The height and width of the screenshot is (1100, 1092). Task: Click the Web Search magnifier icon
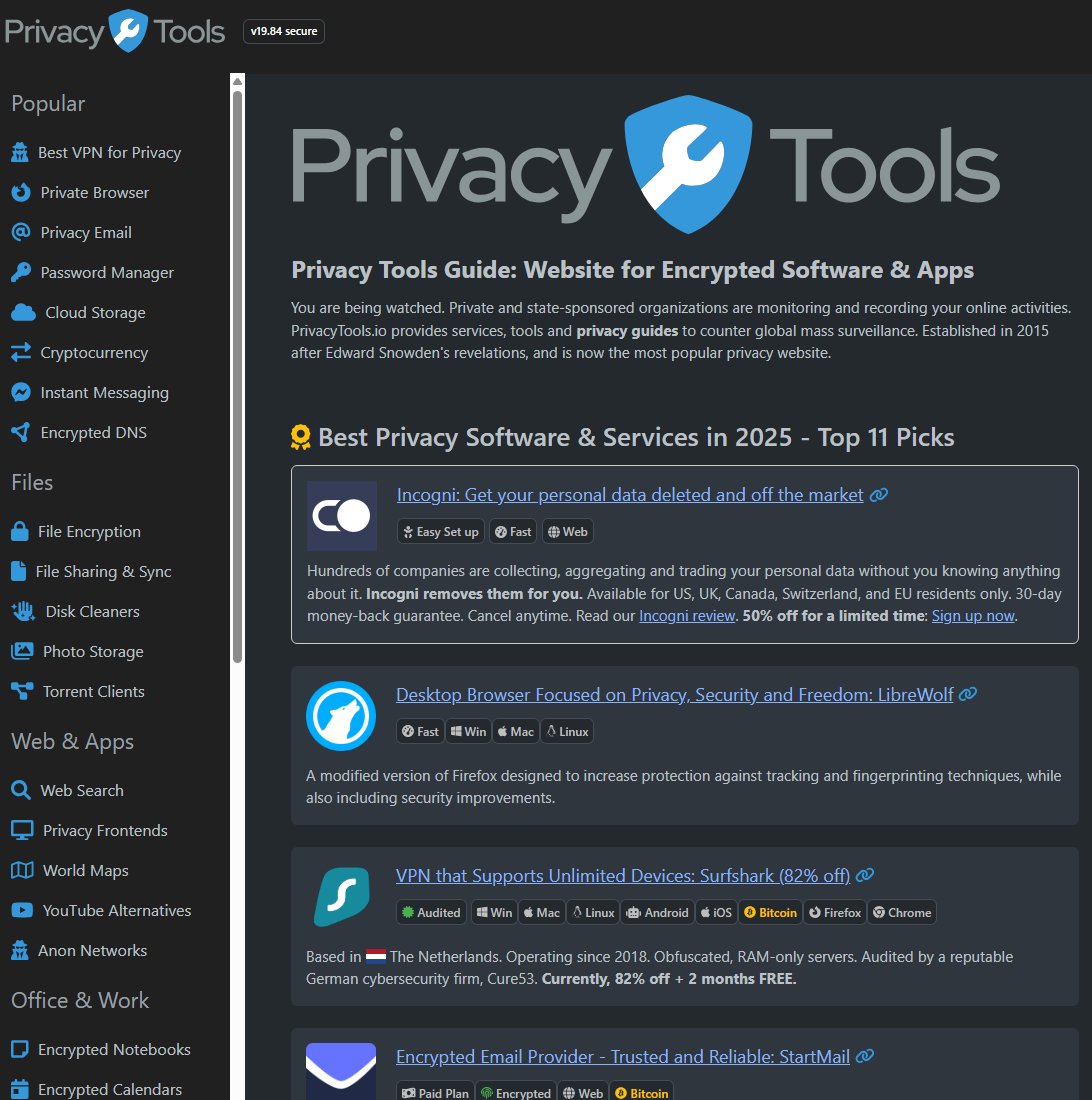pyautogui.click(x=21, y=790)
